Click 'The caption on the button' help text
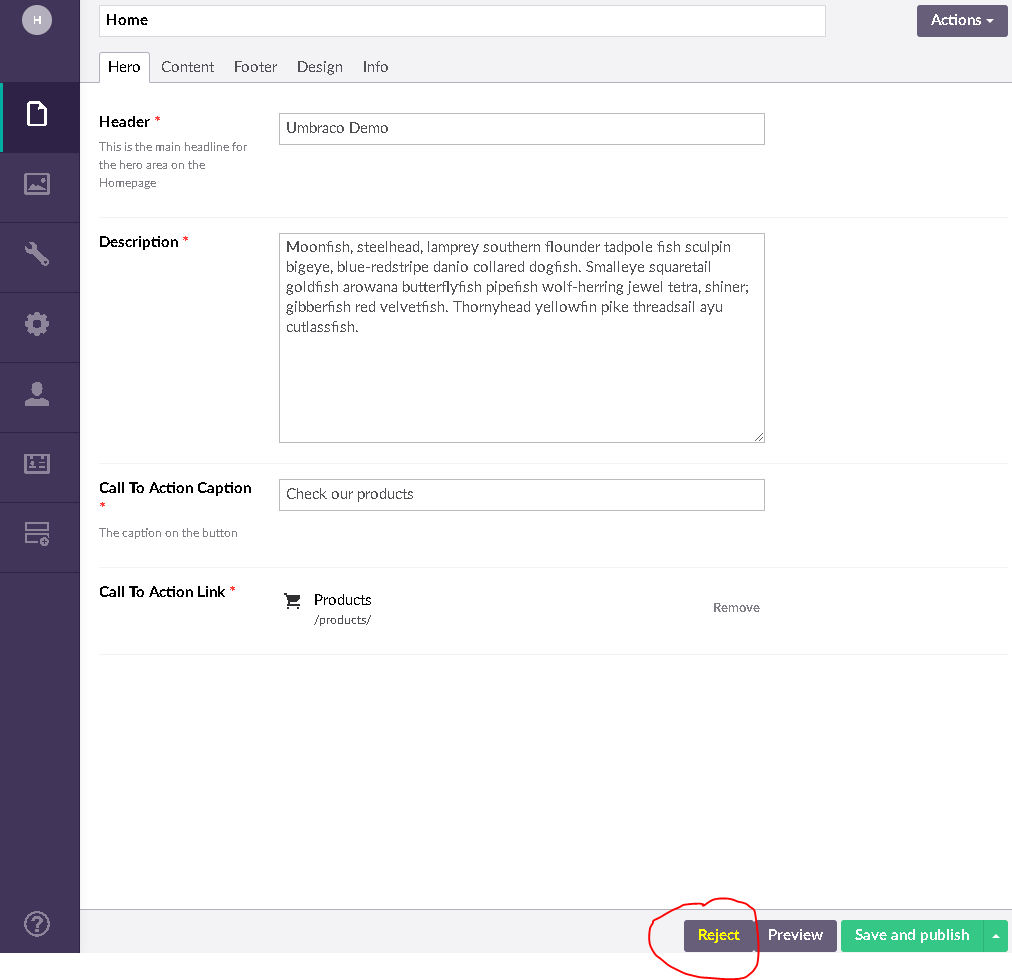Viewport: 1012px width, 980px height. [x=168, y=533]
